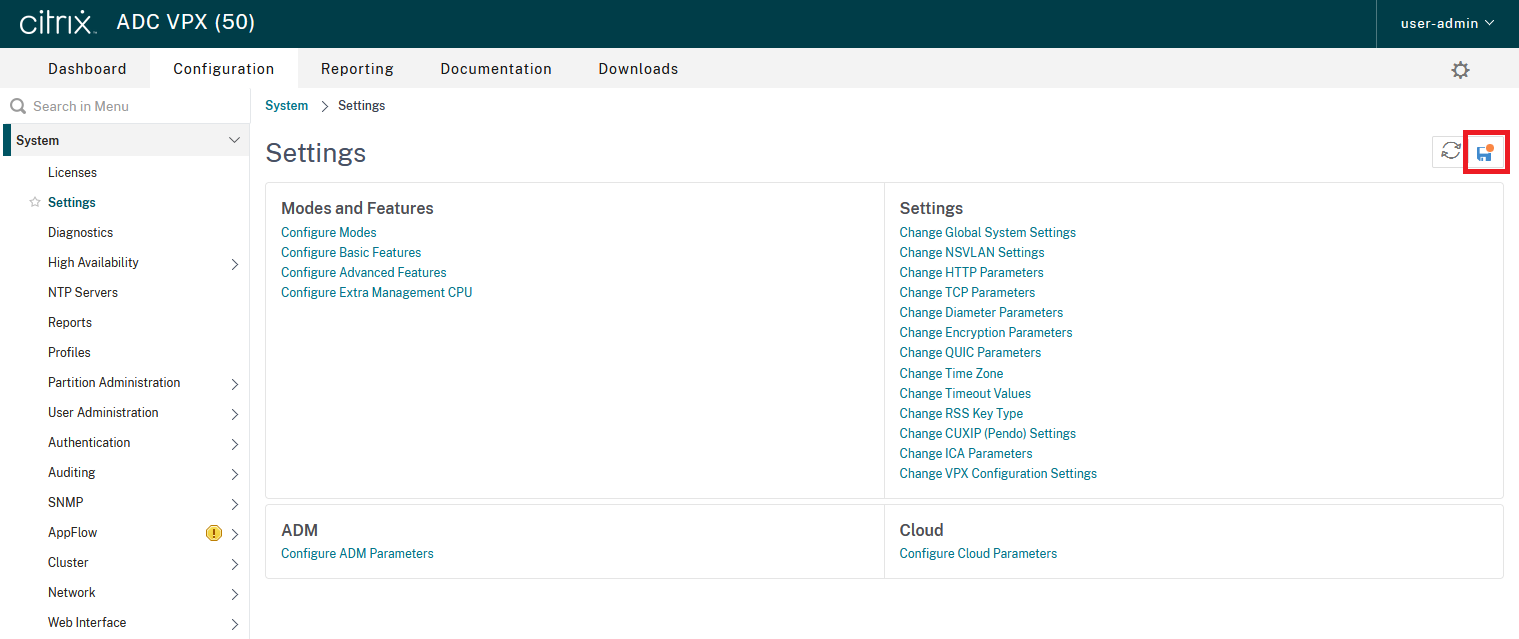
Task: Click Change Time Zone link
Action: [951, 373]
